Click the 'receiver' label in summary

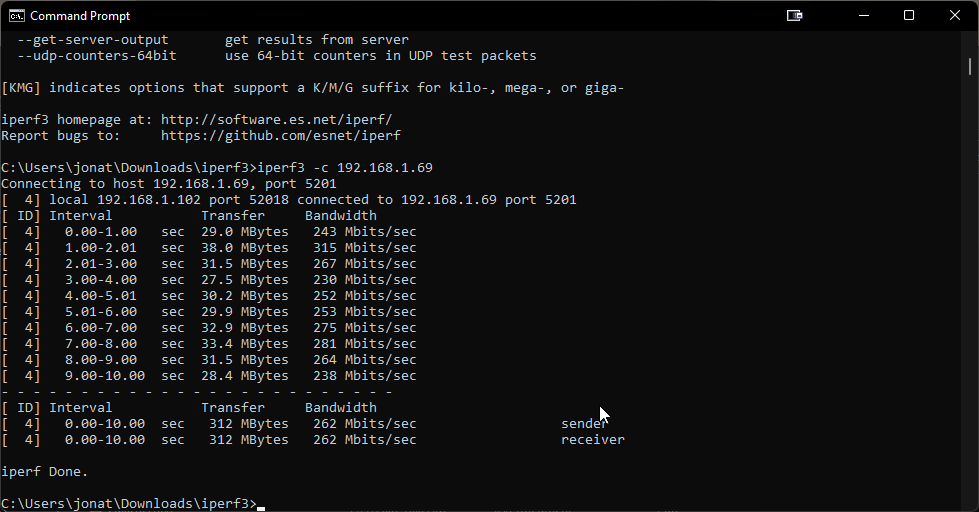pyautogui.click(x=593, y=440)
